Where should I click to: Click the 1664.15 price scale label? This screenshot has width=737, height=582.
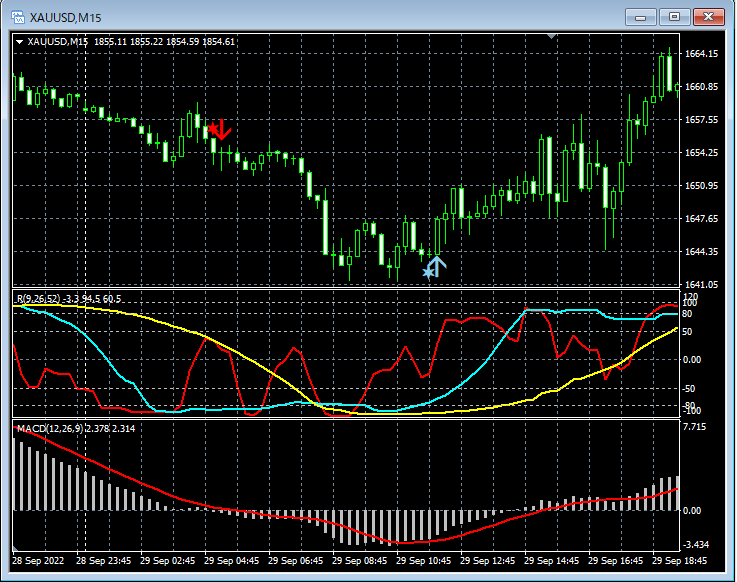tap(702, 54)
